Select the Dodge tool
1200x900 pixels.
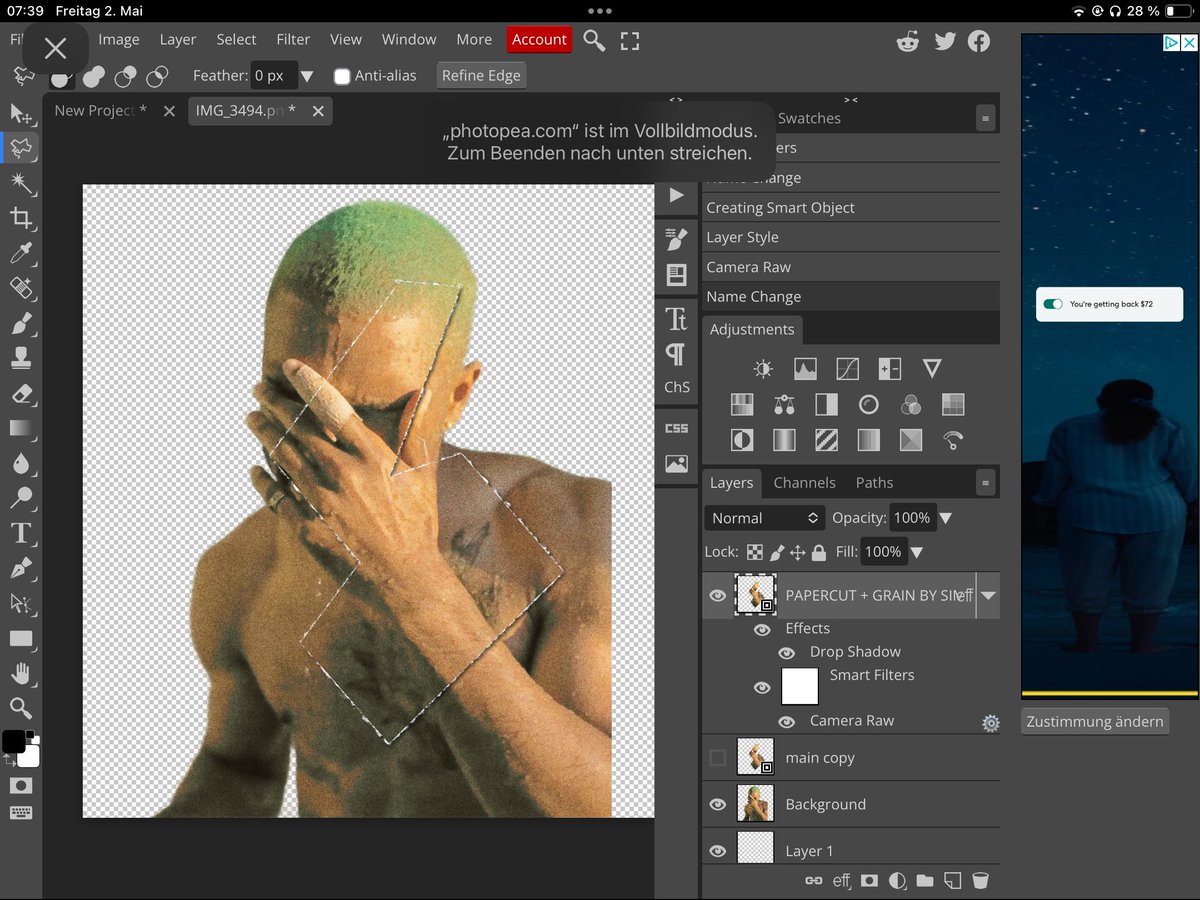click(x=21, y=498)
